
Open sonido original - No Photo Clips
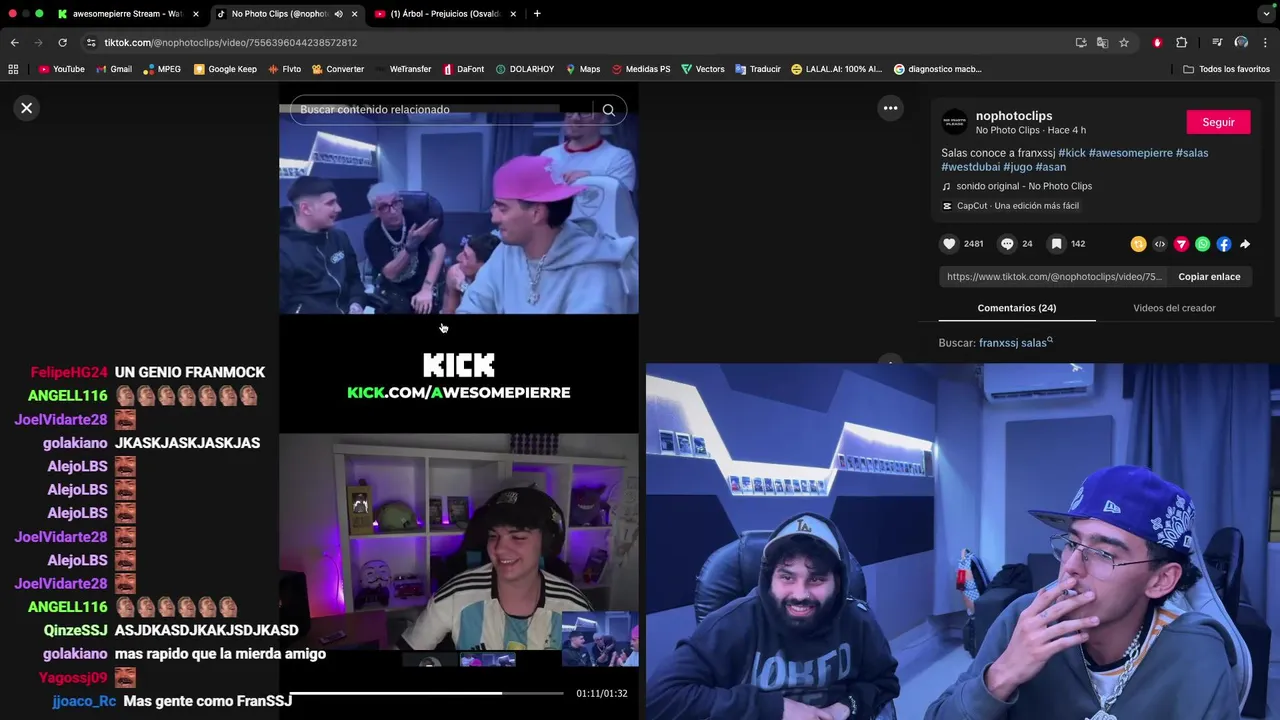(1024, 186)
